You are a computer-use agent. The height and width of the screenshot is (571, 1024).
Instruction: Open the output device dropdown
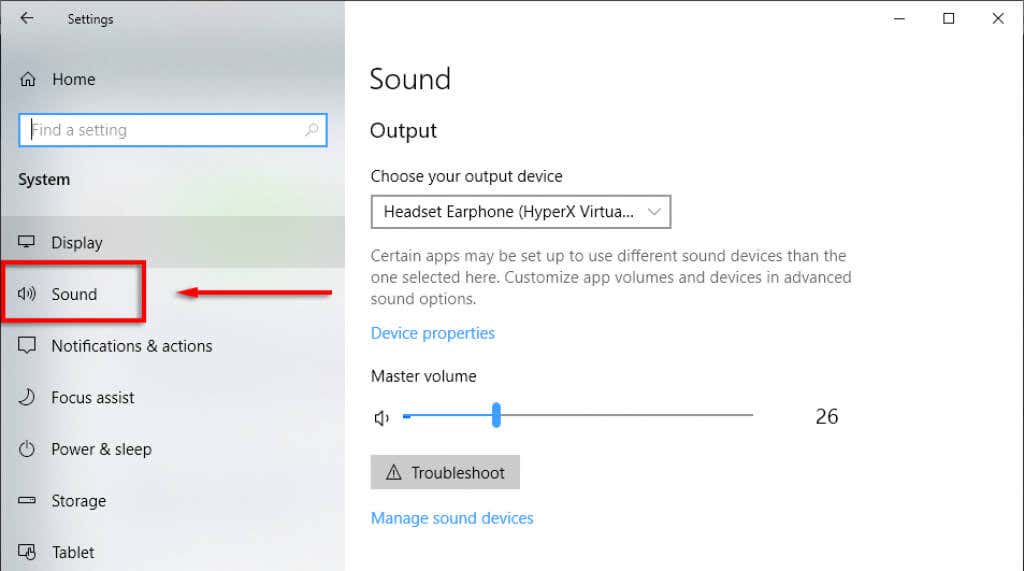(x=520, y=212)
